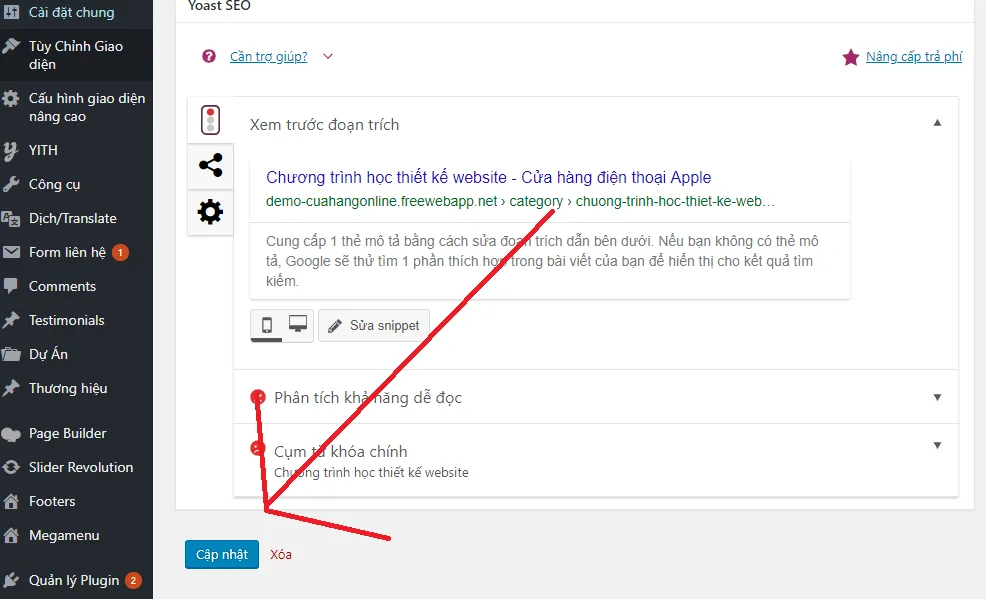Image resolution: width=986 pixels, height=599 pixels.
Task: Click the house icon beside Footers
Action: (x=11, y=501)
